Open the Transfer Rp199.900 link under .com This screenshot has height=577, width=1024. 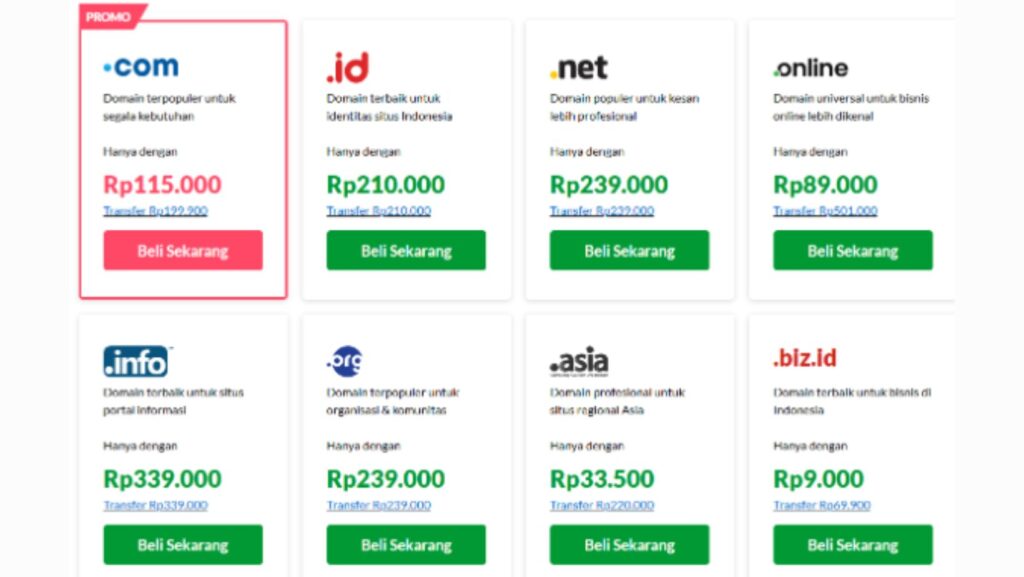[x=155, y=211]
